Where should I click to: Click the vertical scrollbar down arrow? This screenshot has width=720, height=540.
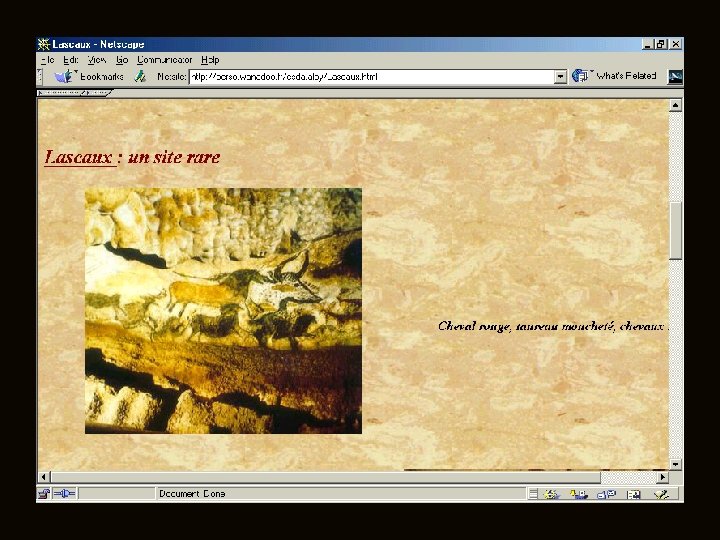(675, 464)
